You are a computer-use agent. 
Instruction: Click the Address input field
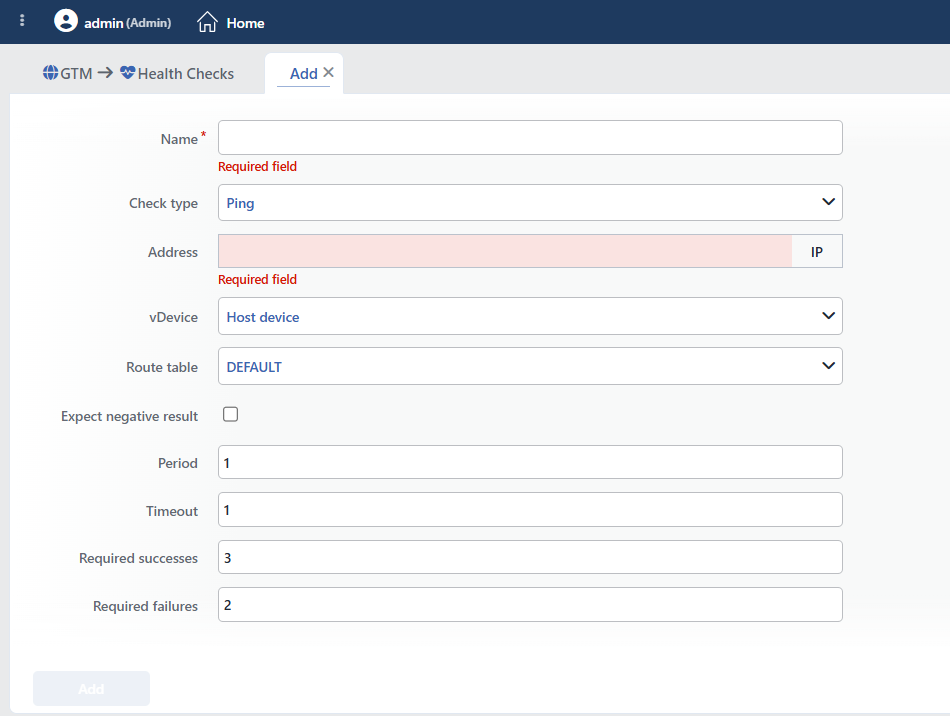point(505,251)
